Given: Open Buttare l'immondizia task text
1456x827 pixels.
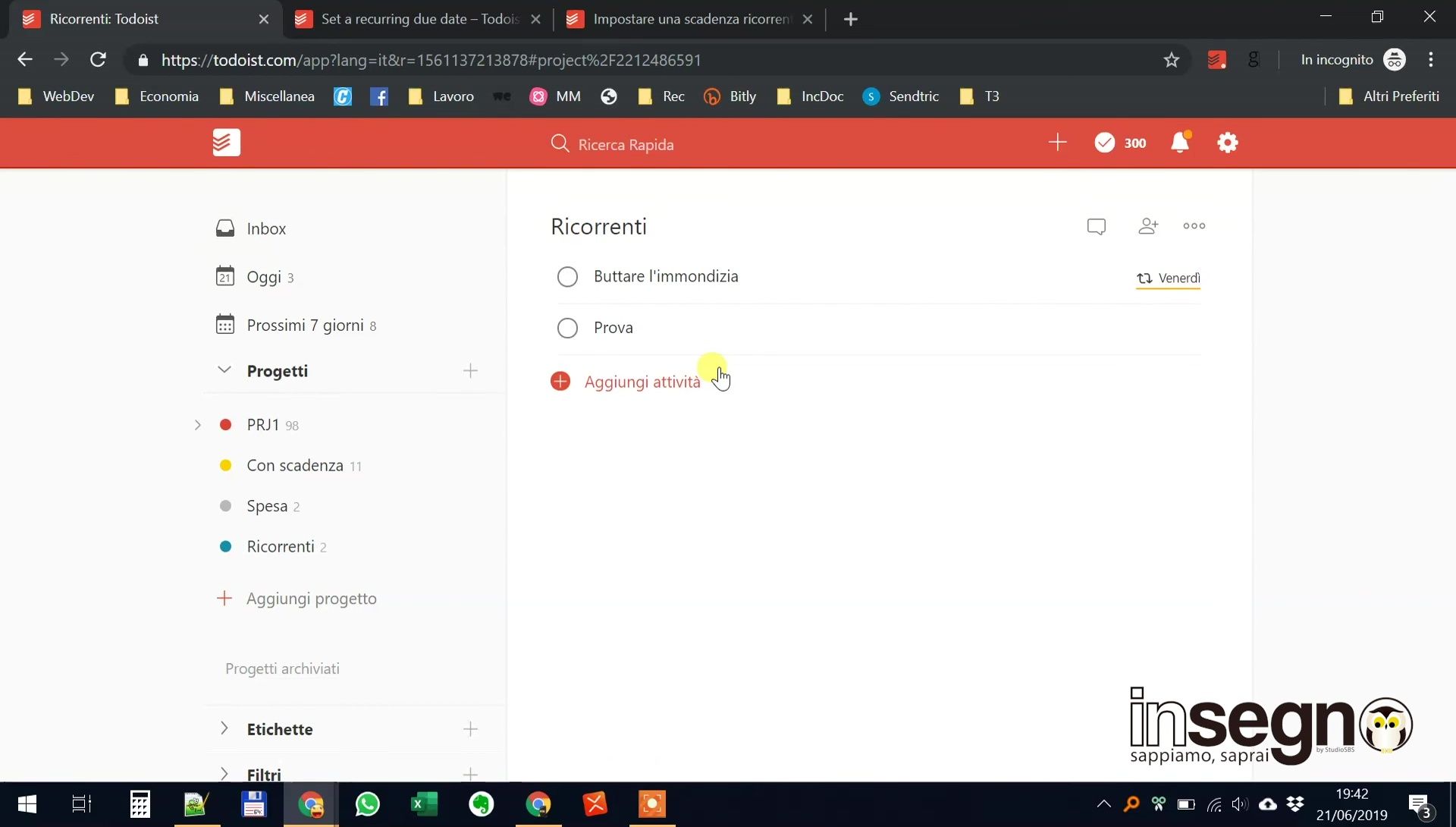Looking at the screenshot, I should [x=666, y=276].
